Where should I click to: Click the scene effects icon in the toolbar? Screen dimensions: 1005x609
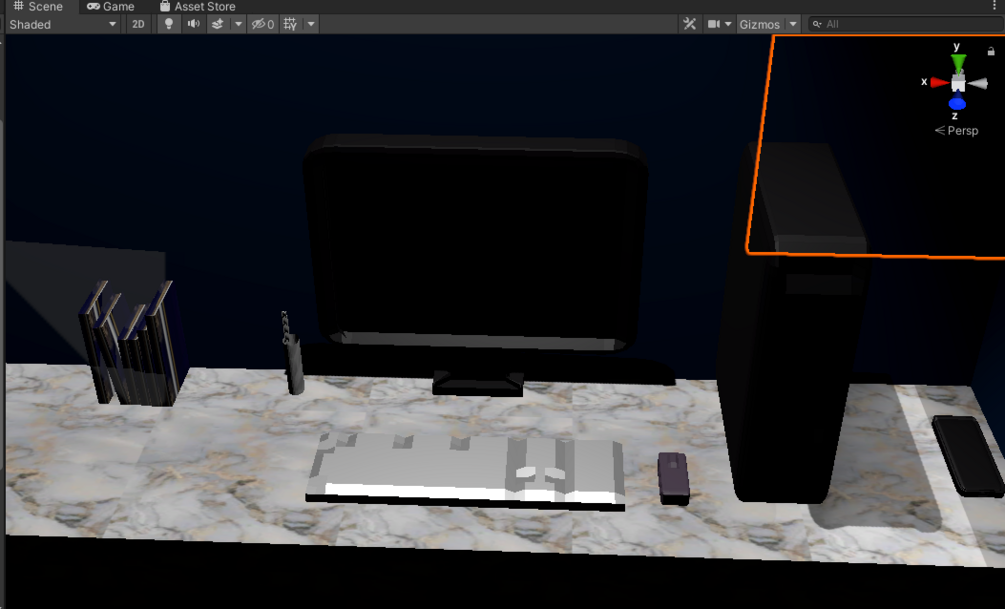point(218,24)
